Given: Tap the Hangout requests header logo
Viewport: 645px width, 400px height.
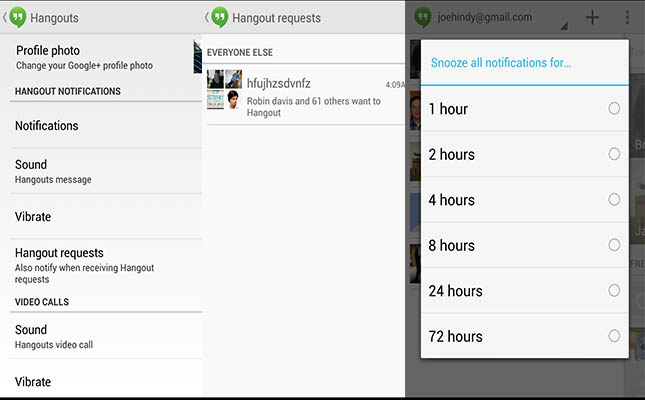Looking at the screenshot, I should point(220,17).
